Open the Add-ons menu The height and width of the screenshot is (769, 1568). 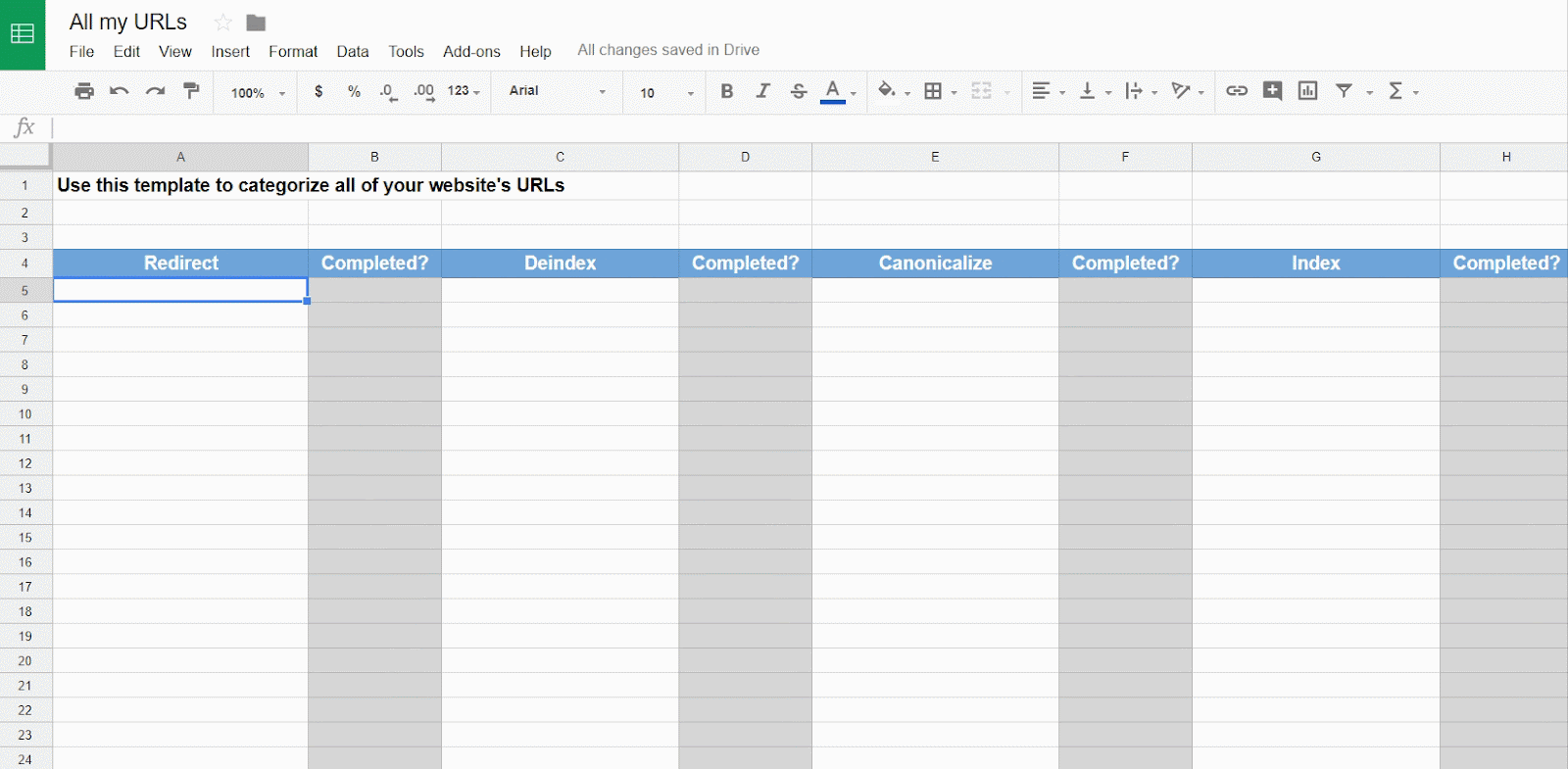point(471,52)
